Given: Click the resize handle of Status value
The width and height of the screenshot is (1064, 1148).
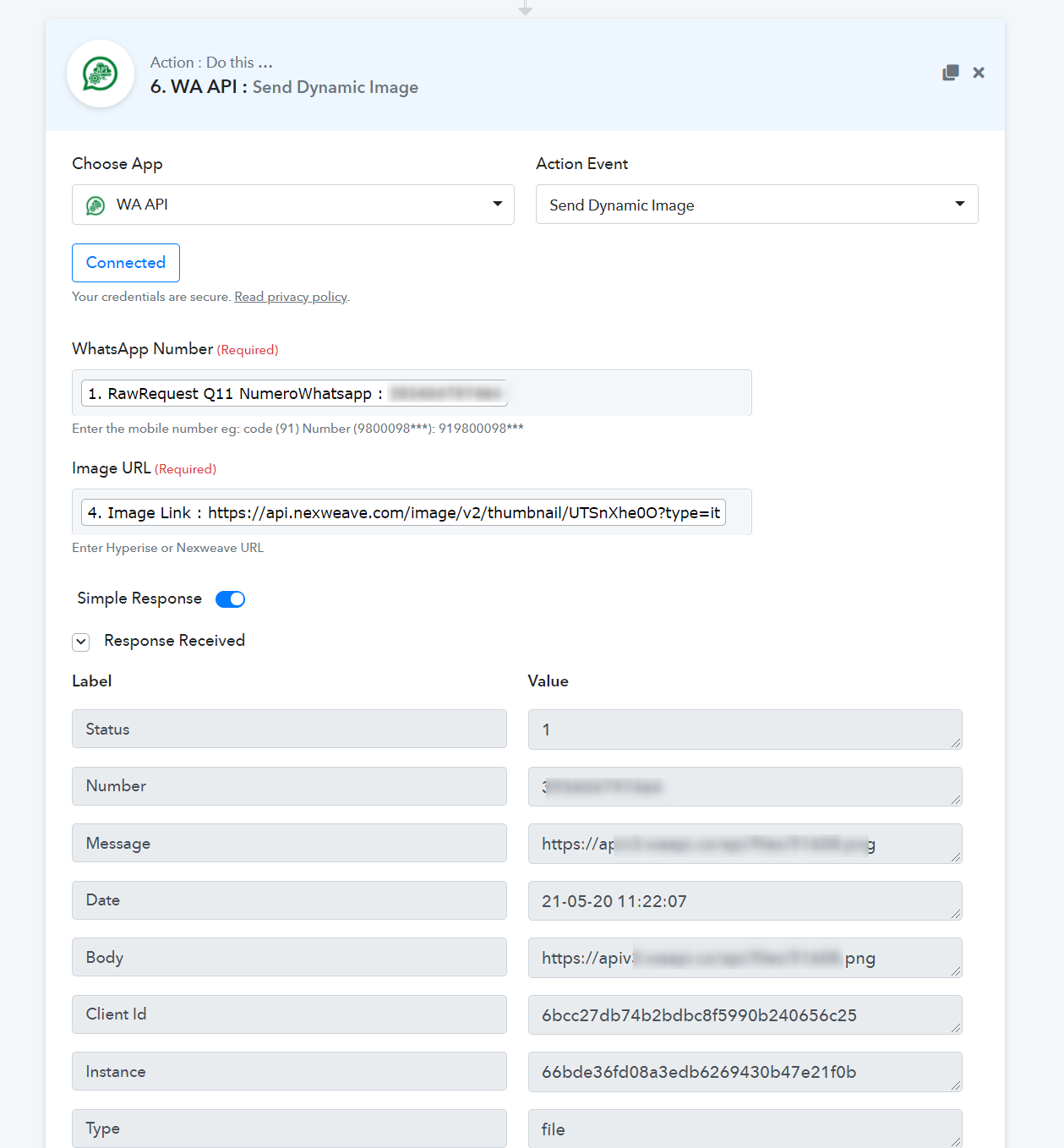Looking at the screenshot, I should (956, 743).
